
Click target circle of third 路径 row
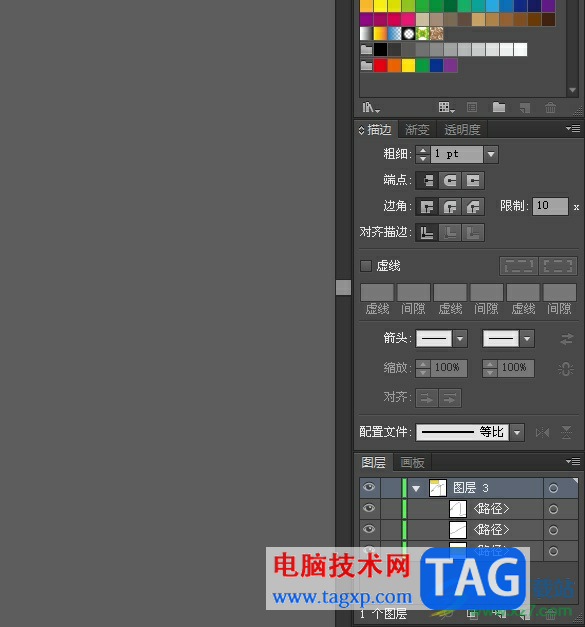point(553,552)
